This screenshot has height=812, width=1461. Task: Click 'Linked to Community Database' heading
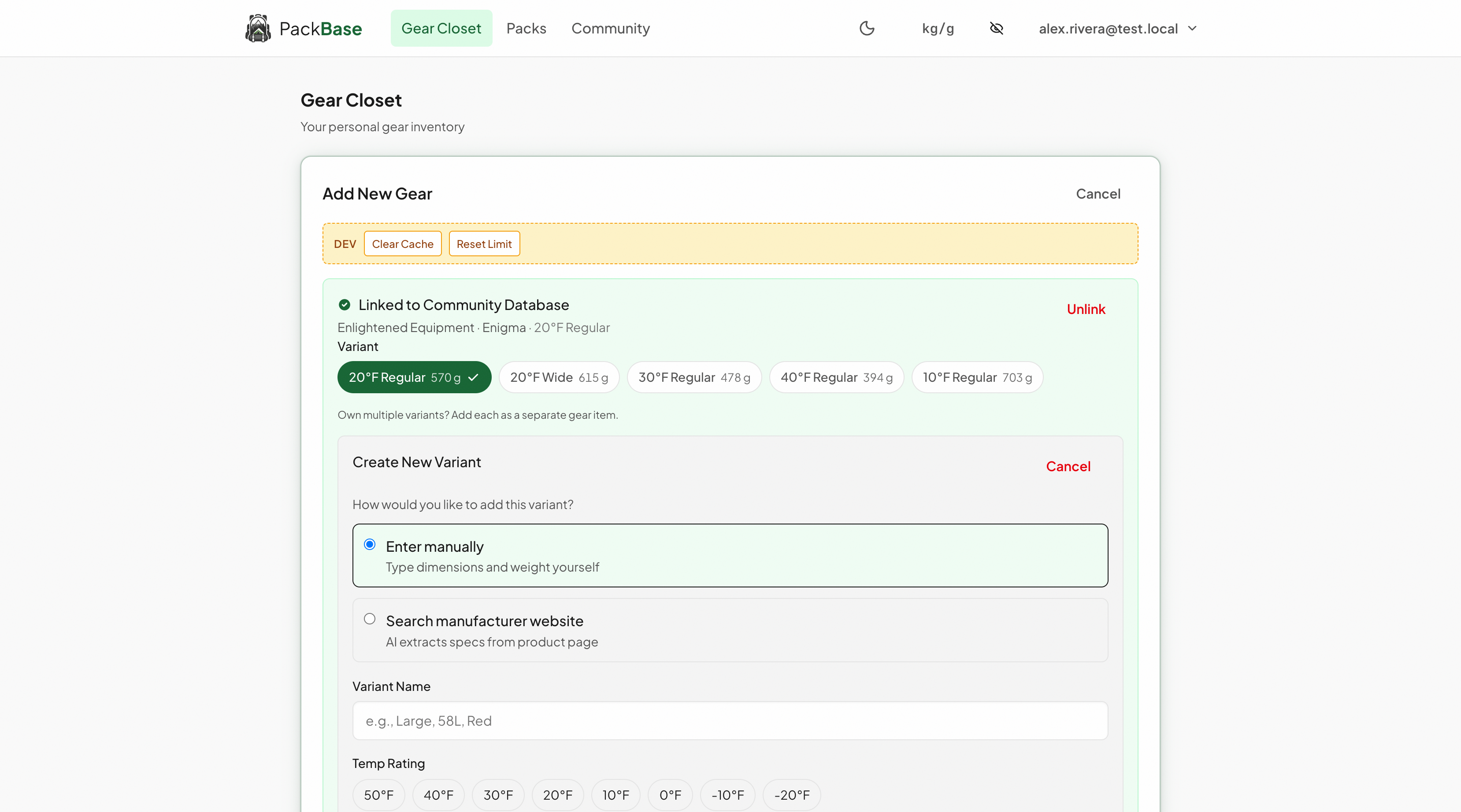[x=464, y=305]
